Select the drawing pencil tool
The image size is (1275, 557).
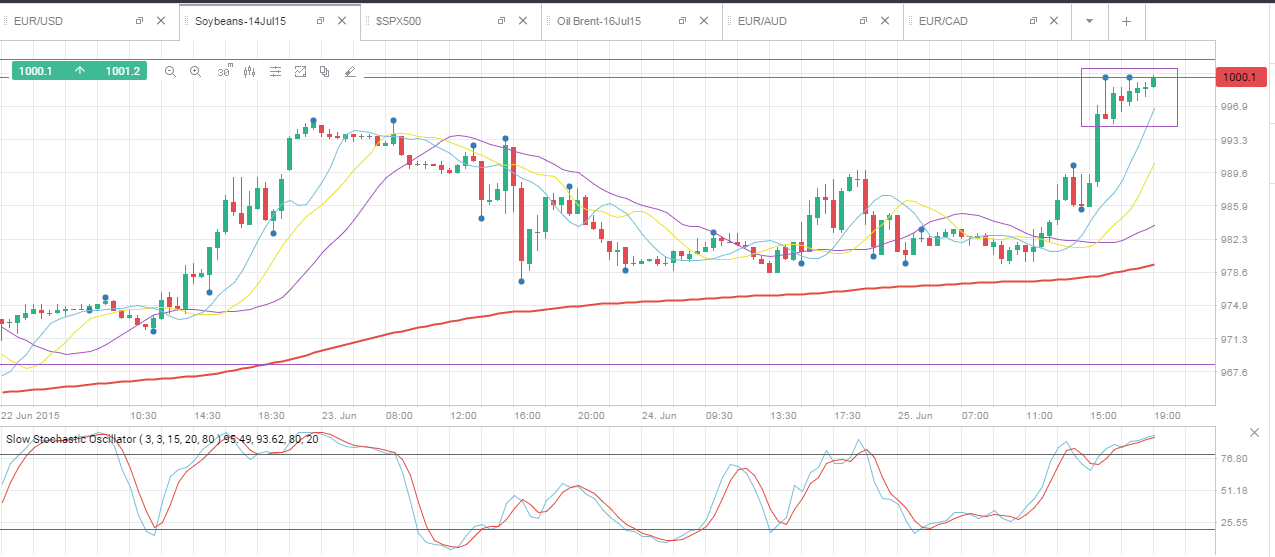(x=350, y=71)
